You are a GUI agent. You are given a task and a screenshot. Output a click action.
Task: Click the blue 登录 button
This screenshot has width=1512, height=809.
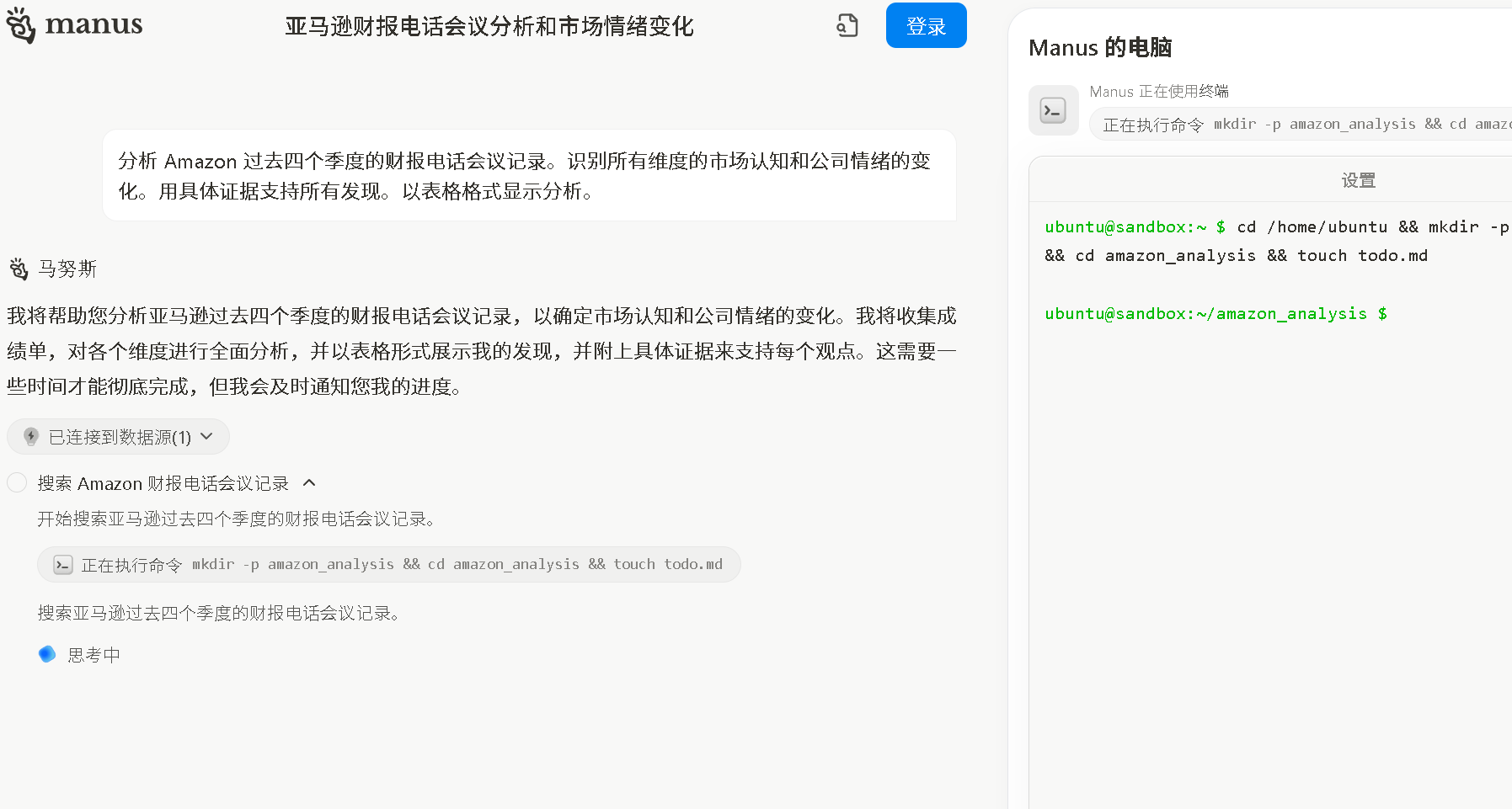click(x=926, y=25)
